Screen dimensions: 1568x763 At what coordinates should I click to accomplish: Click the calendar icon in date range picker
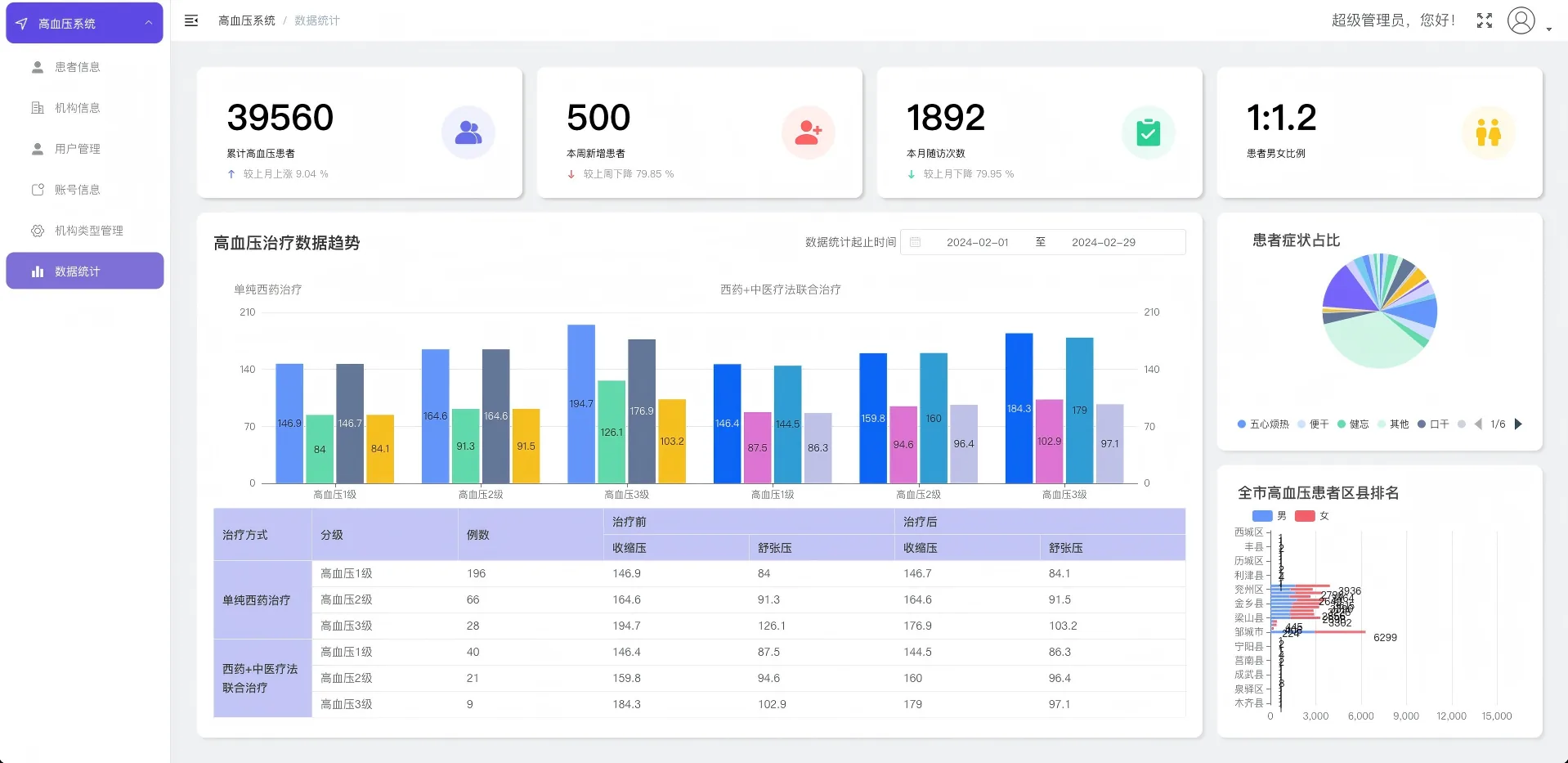[x=916, y=242]
